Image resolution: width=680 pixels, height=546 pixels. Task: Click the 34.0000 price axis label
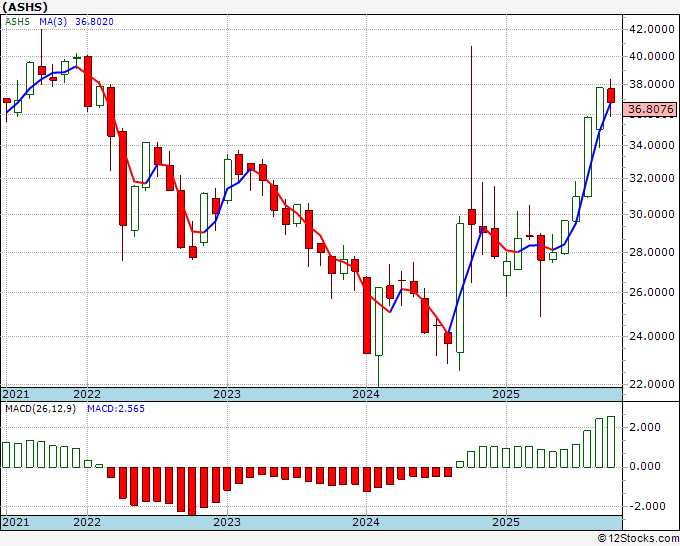click(x=651, y=145)
